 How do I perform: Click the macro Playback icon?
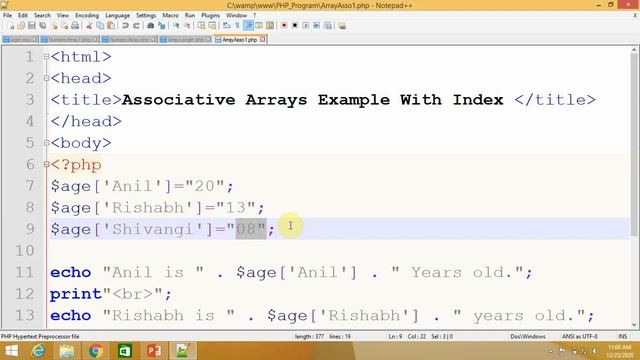coord(306,26)
